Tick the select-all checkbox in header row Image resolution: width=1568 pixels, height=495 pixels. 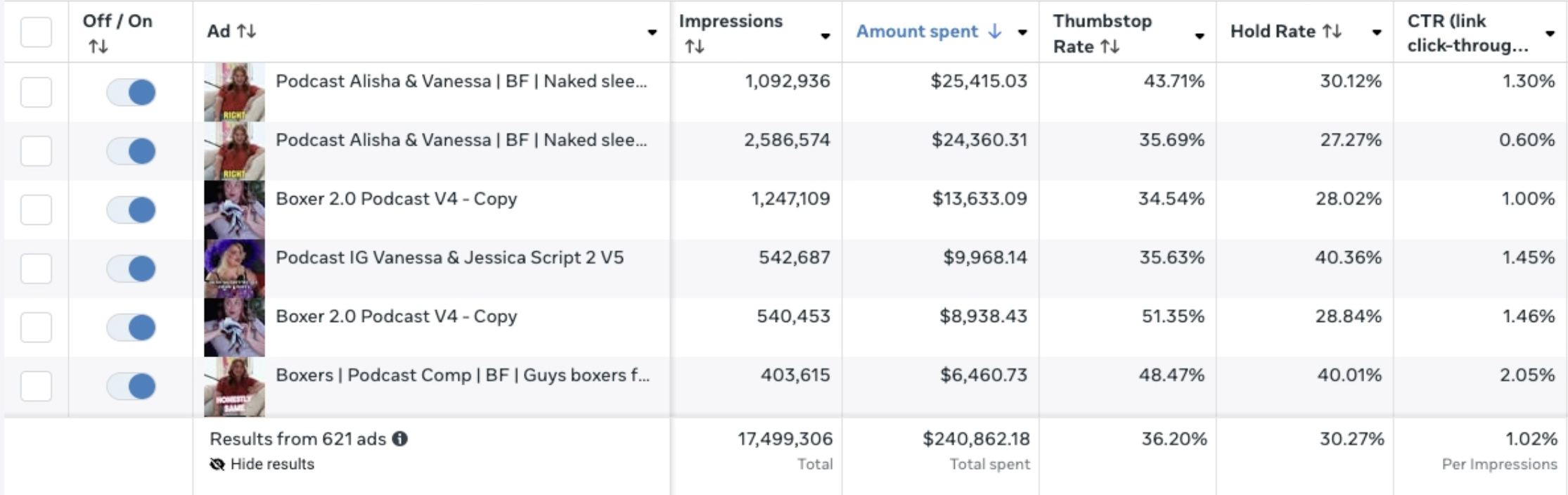click(36, 32)
